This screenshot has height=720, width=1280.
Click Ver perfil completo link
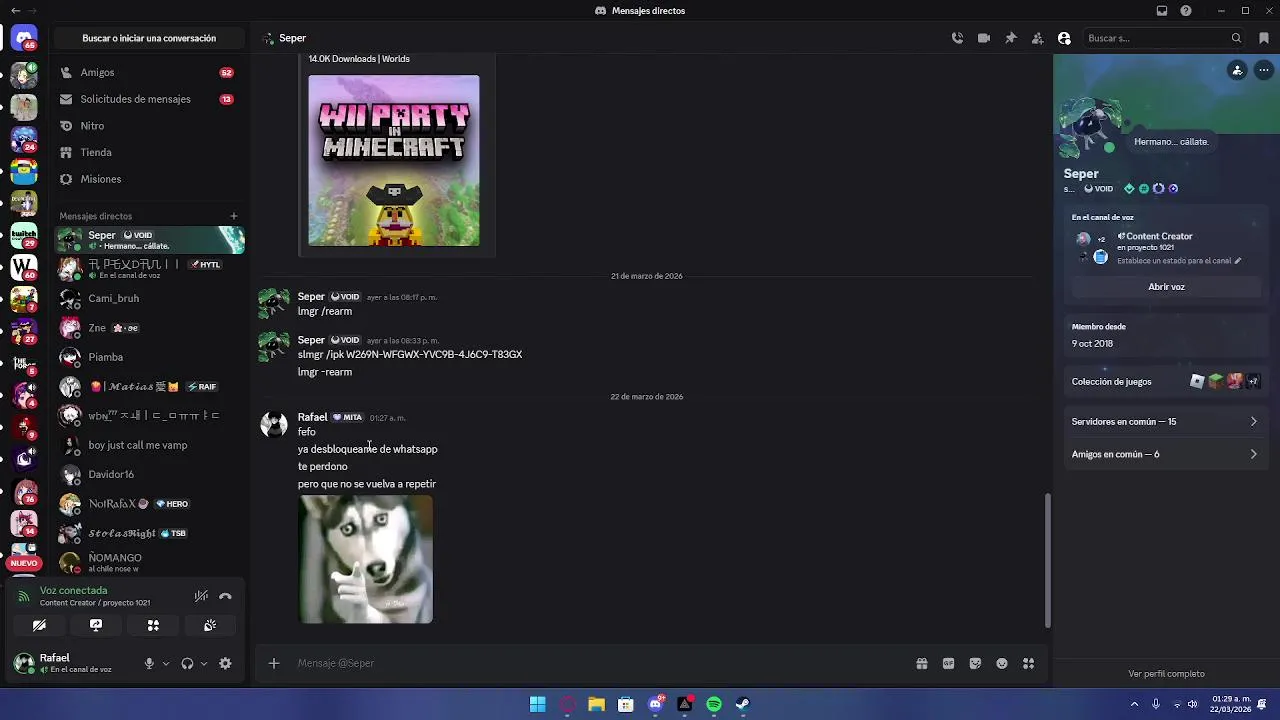pos(1166,674)
